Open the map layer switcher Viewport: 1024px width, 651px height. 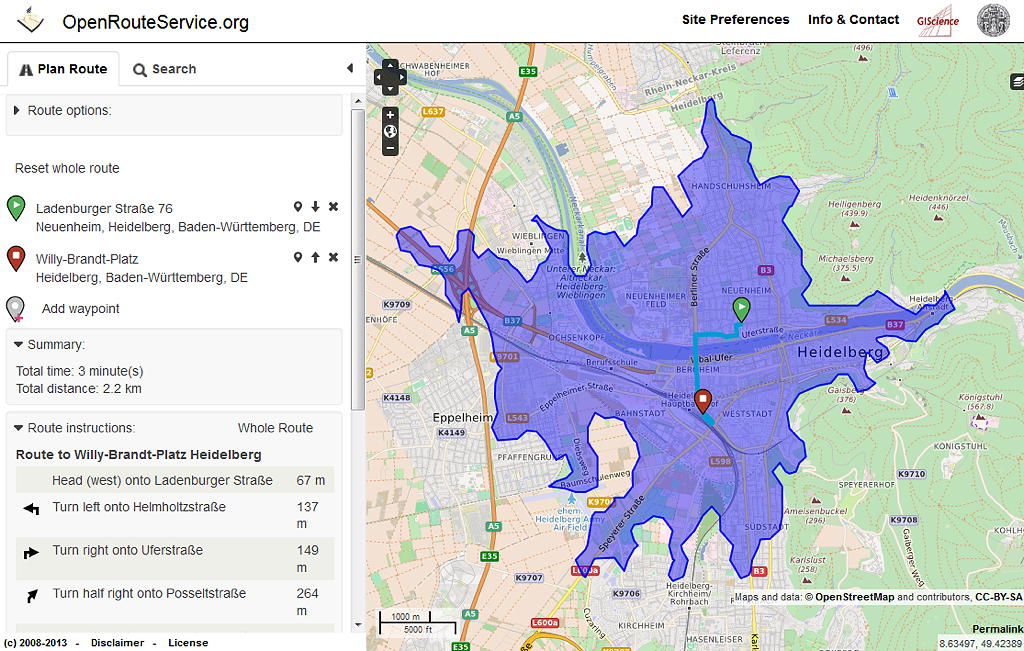(x=1017, y=82)
